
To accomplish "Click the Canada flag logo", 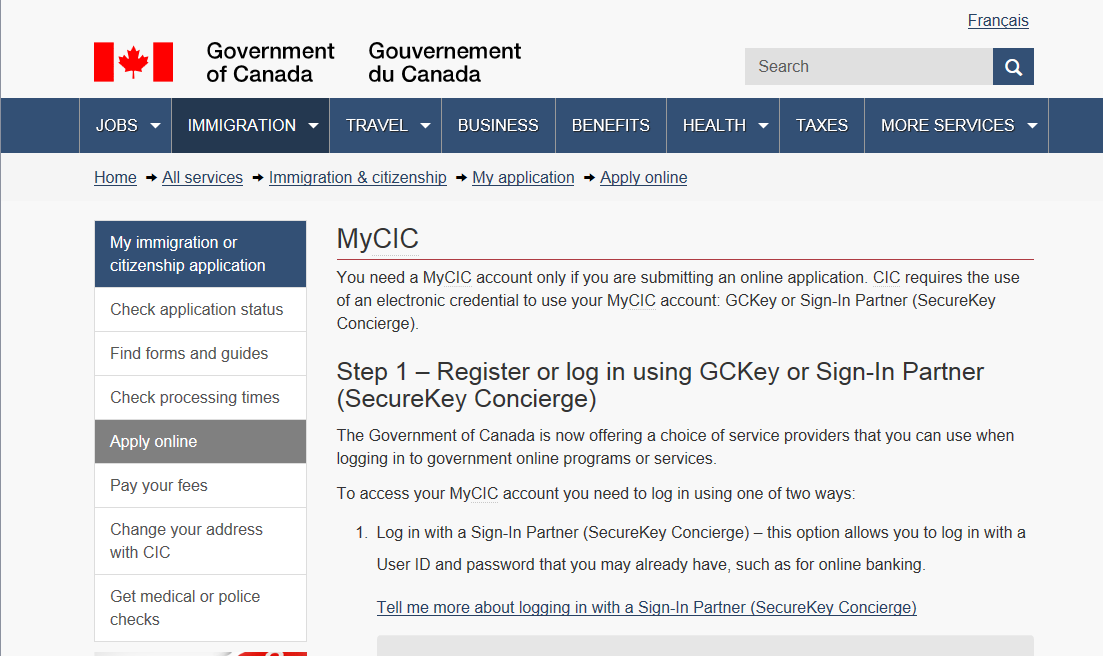I will [x=133, y=62].
